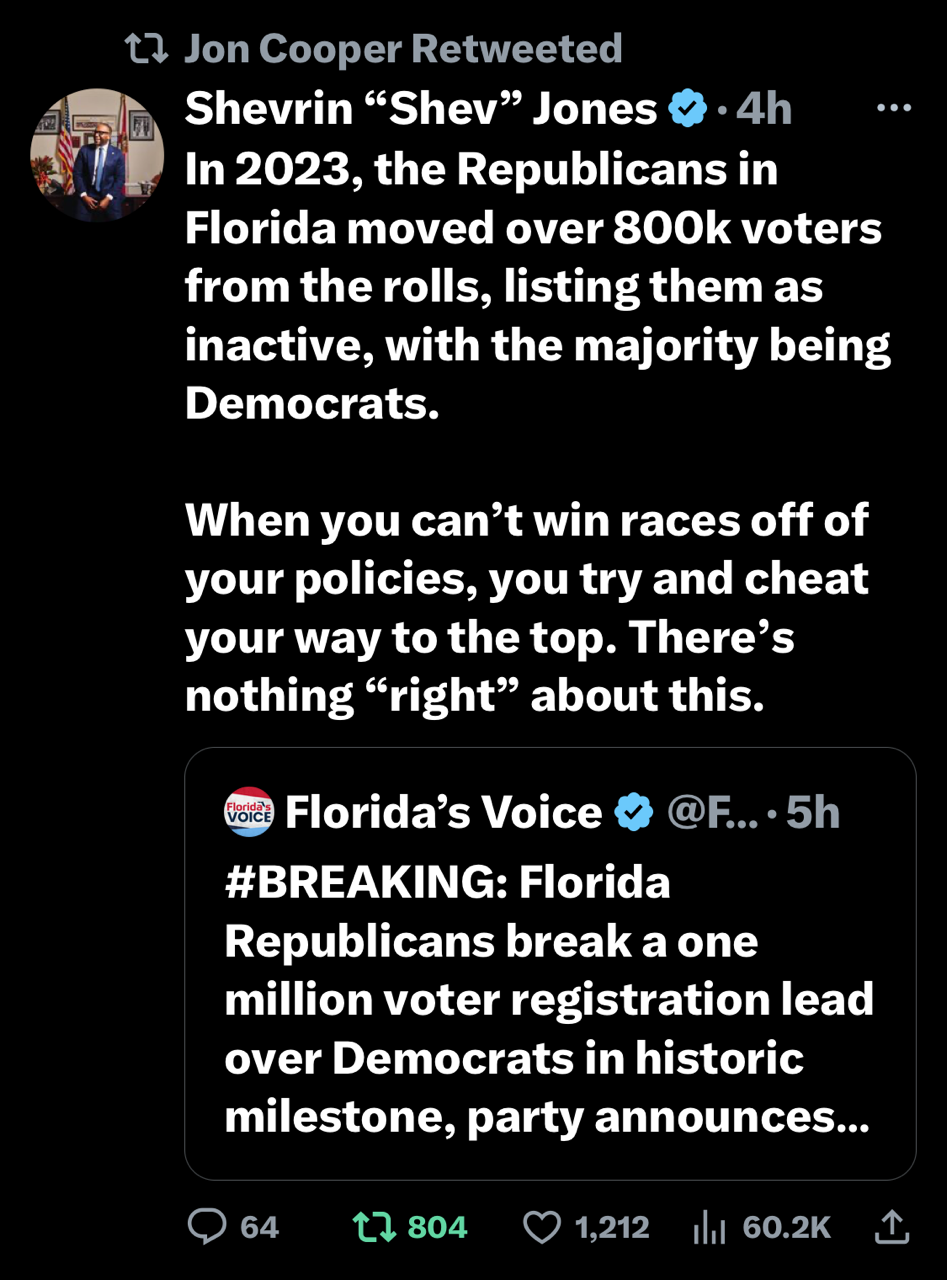The height and width of the screenshot is (1280, 947).
Task: Open the reply comment icon
Action: point(209,1227)
